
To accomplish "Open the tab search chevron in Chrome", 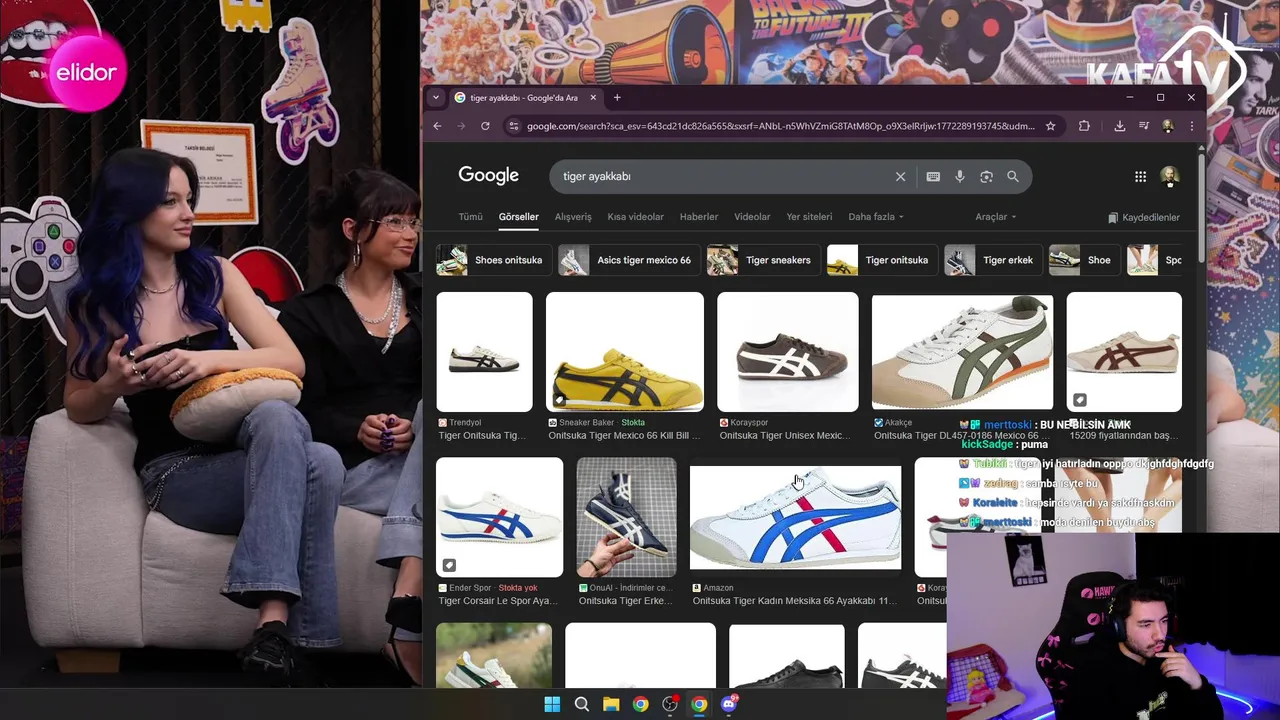I will [x=435, y=97].
